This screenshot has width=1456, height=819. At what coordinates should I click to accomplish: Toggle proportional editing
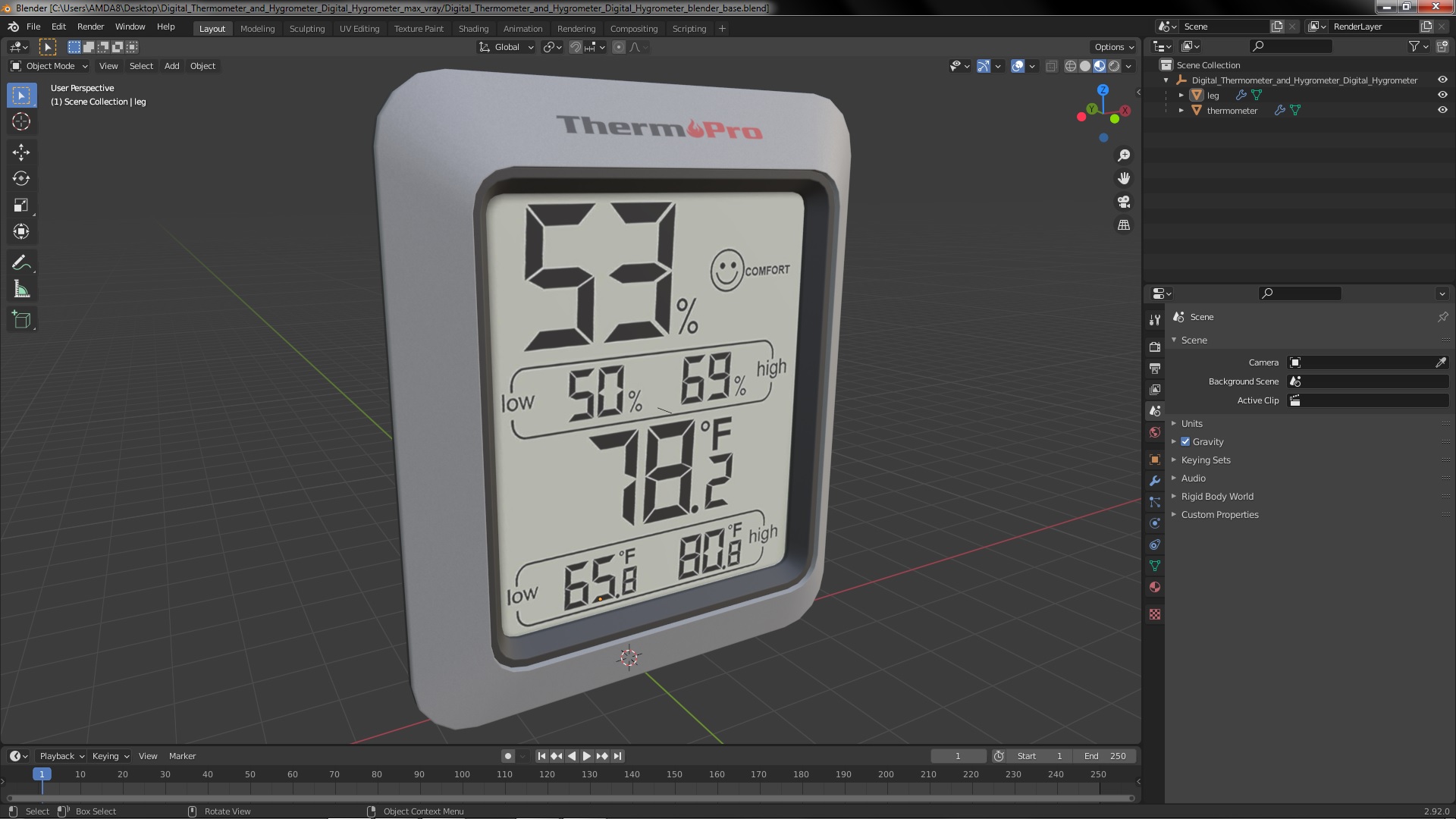(x=619, y=47)
